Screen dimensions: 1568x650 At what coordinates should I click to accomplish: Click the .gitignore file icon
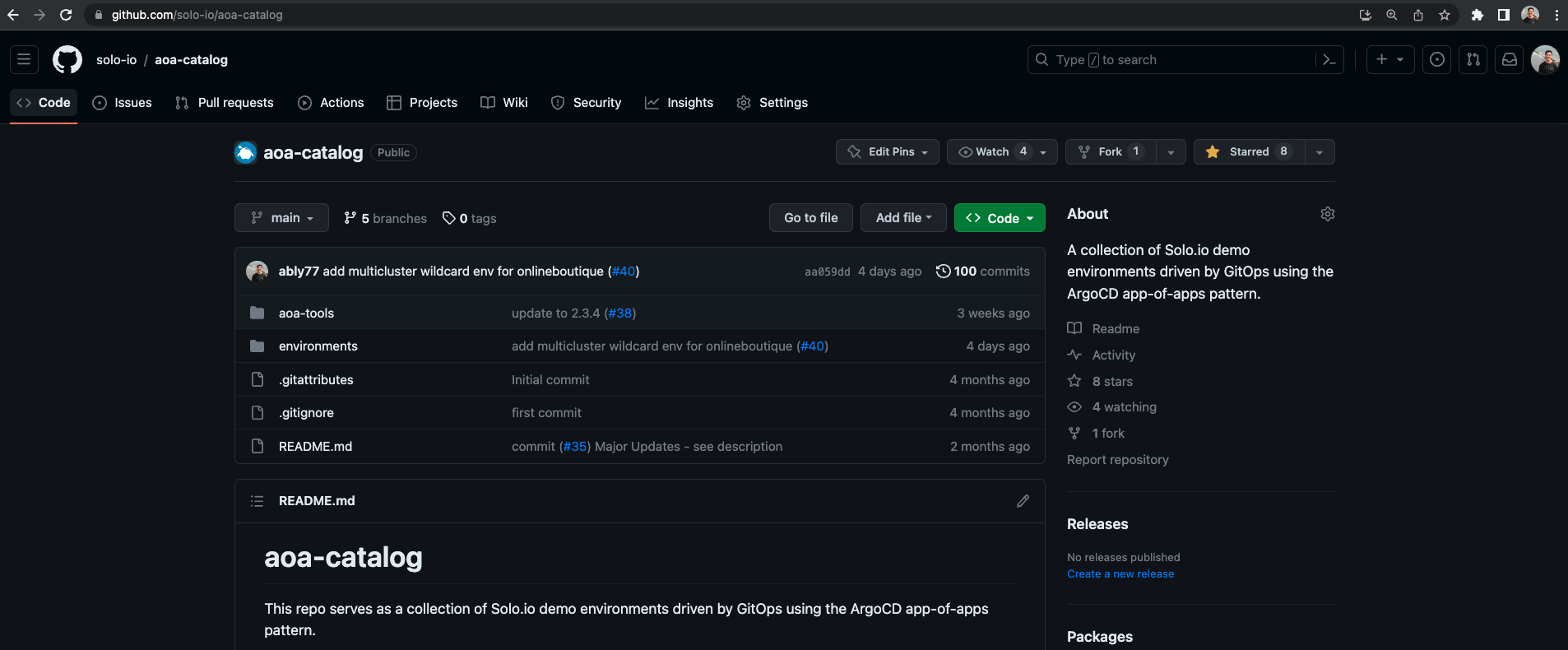point(257,413)
